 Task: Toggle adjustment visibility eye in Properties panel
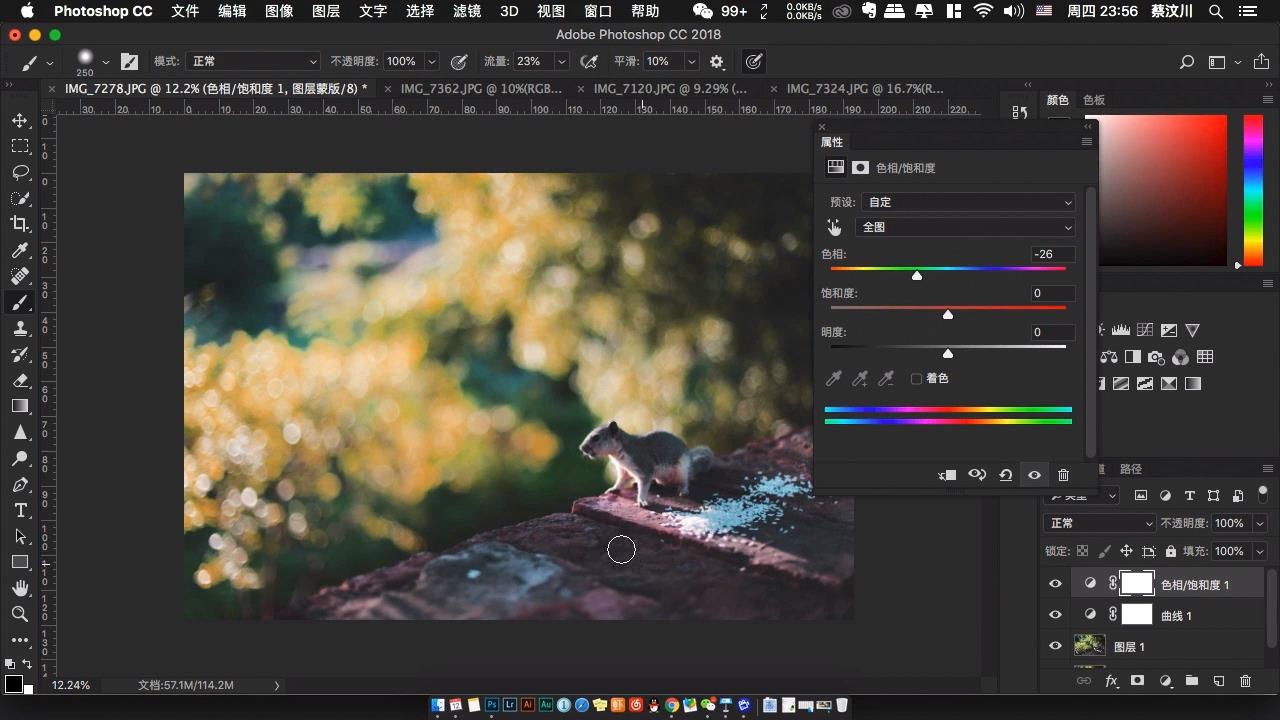click(x=1034, y=475)
